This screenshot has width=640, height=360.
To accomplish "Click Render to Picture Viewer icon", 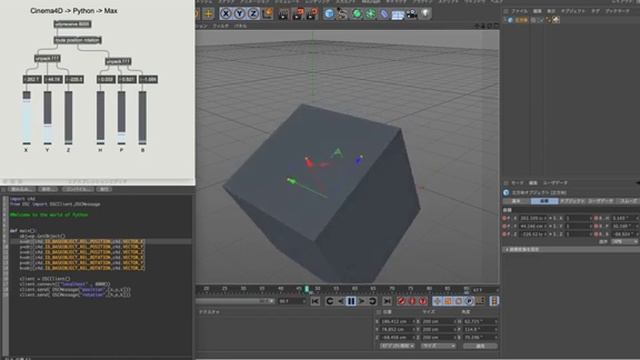I will [298, 14].
